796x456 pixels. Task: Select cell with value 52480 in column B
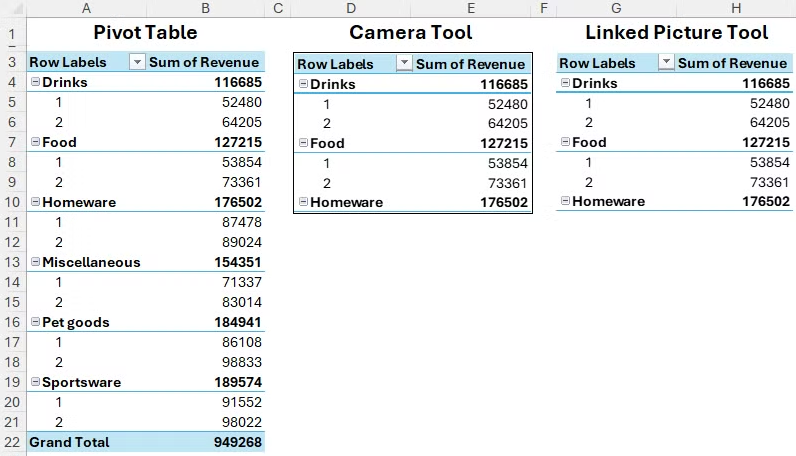point(206,102)
